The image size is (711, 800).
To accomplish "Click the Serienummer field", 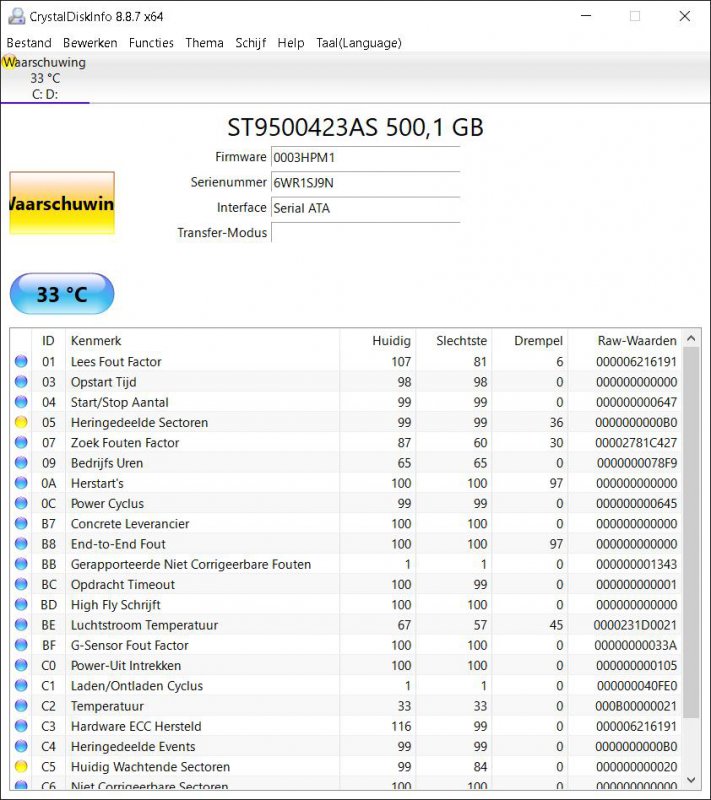I will coord(365,183).
